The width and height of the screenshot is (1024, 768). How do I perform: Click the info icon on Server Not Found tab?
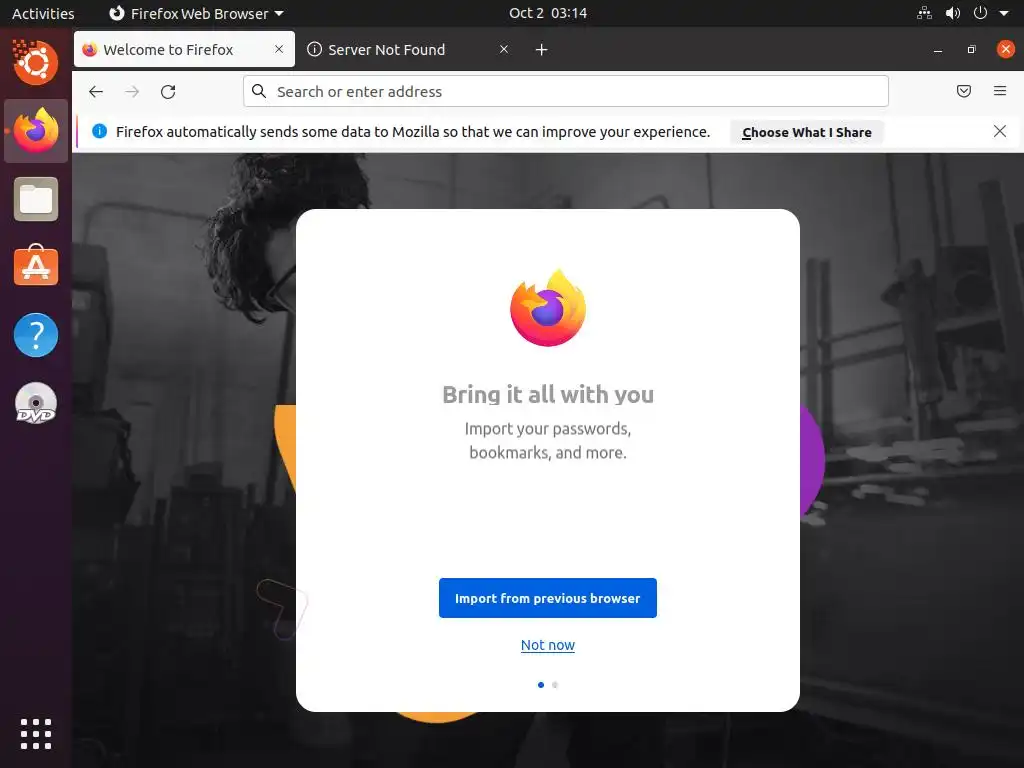coord(314,49)
